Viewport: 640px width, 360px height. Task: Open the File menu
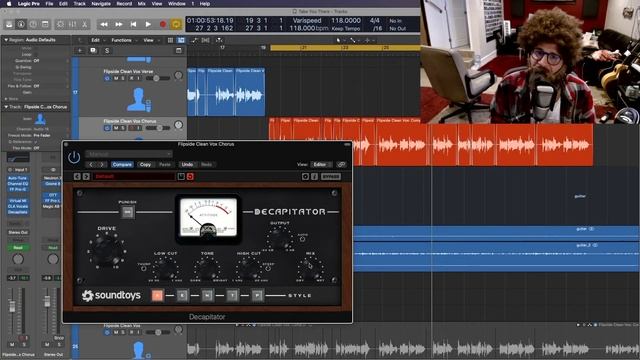click(49, 4)
